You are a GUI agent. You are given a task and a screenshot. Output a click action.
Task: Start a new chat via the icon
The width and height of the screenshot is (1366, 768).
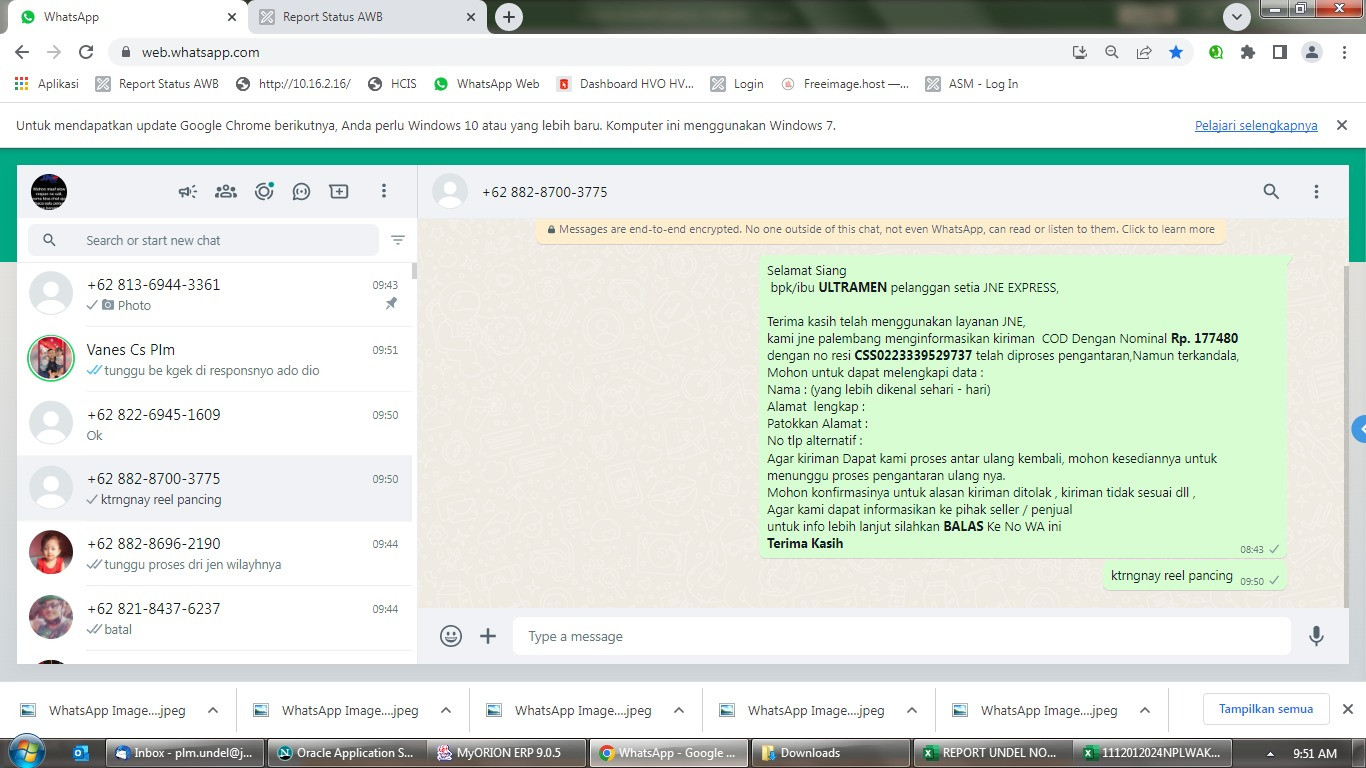point(339,191)
